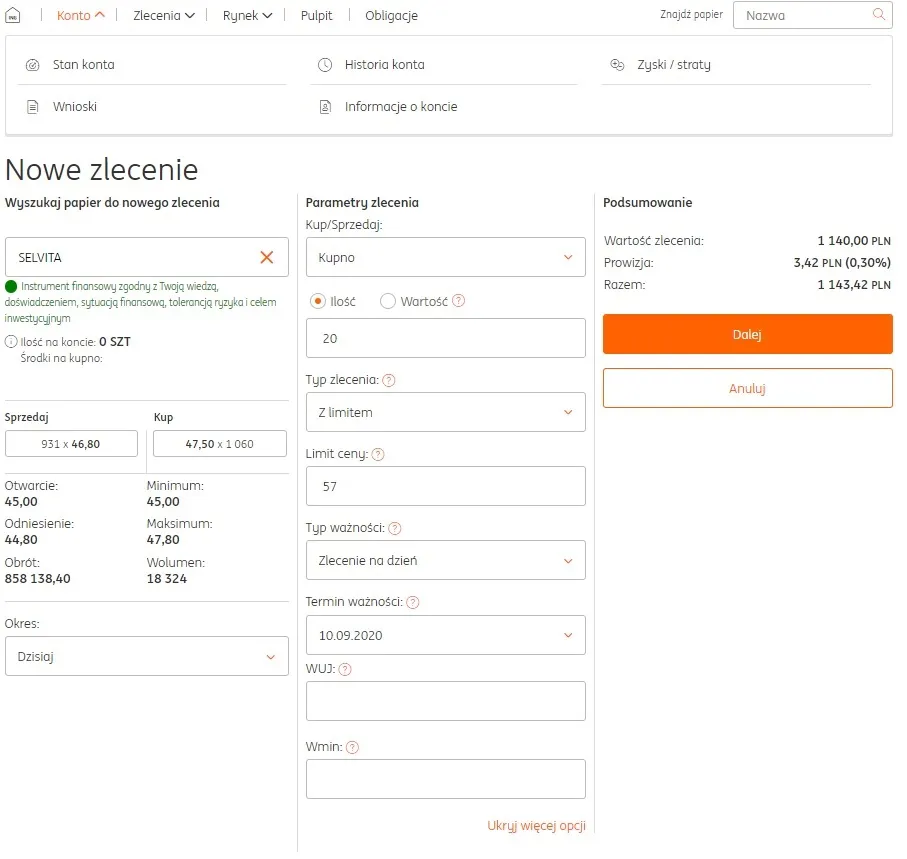Click the quantity field containing 20
The image size is (907, 859).
point(445,338)
